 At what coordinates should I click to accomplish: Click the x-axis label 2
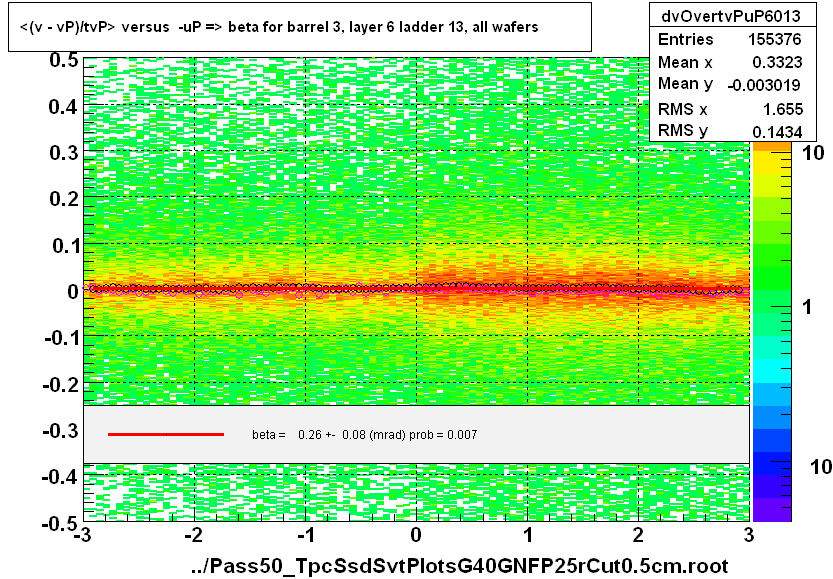638,535
